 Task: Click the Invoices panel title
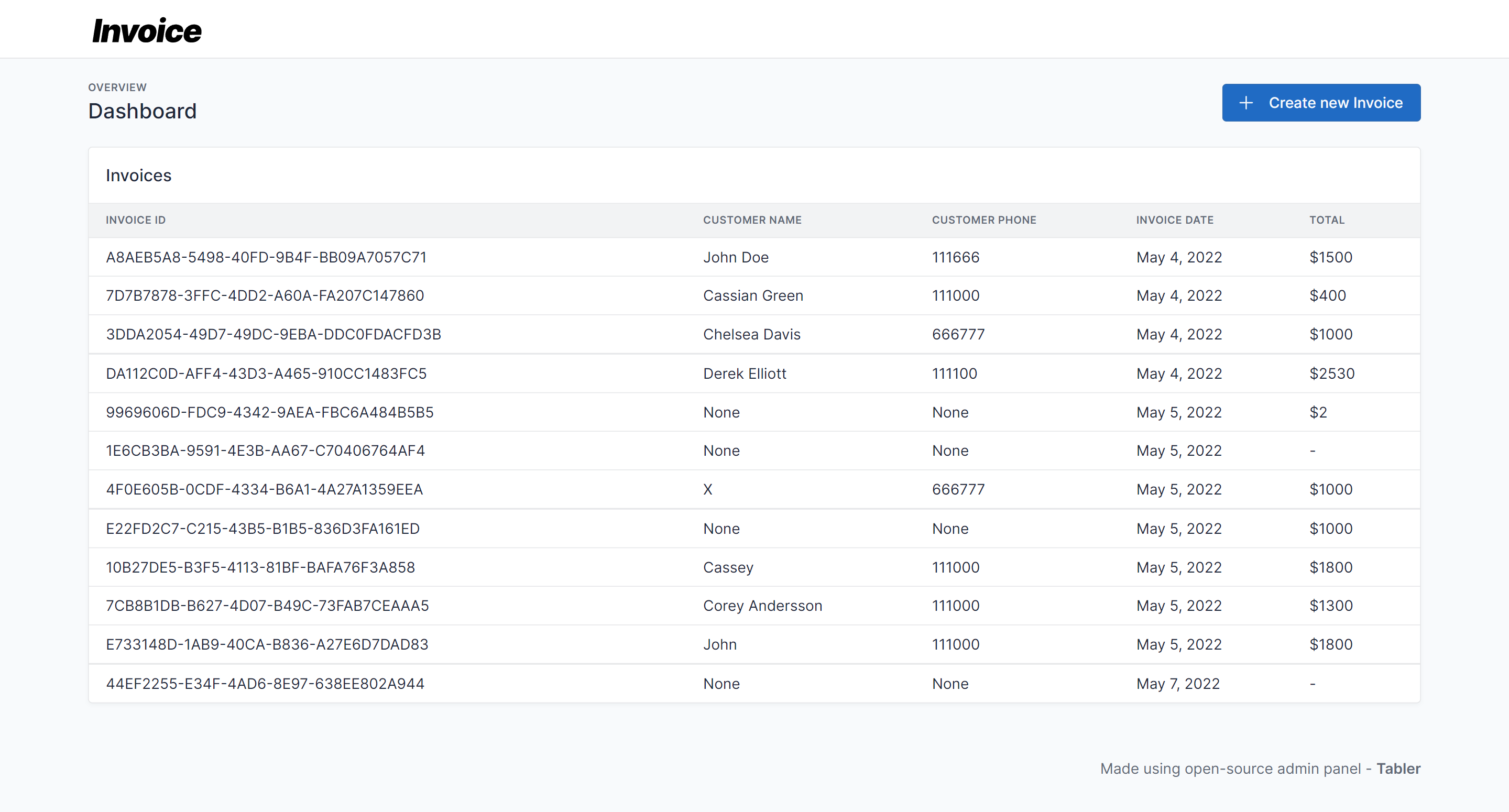138,174
